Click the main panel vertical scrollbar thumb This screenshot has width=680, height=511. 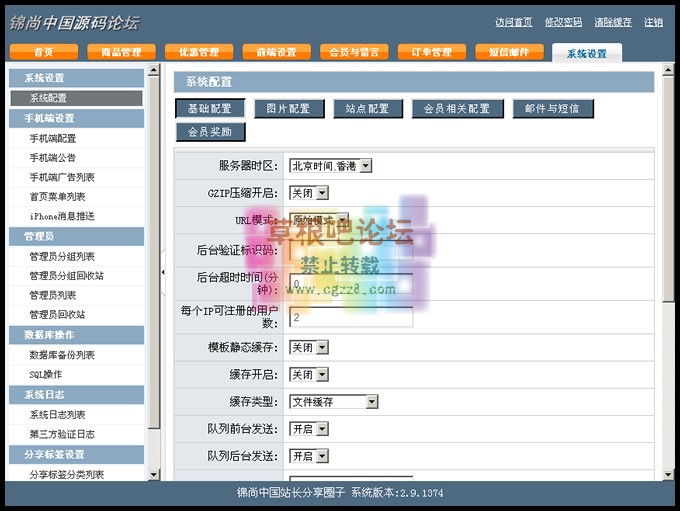coord(668,189)
